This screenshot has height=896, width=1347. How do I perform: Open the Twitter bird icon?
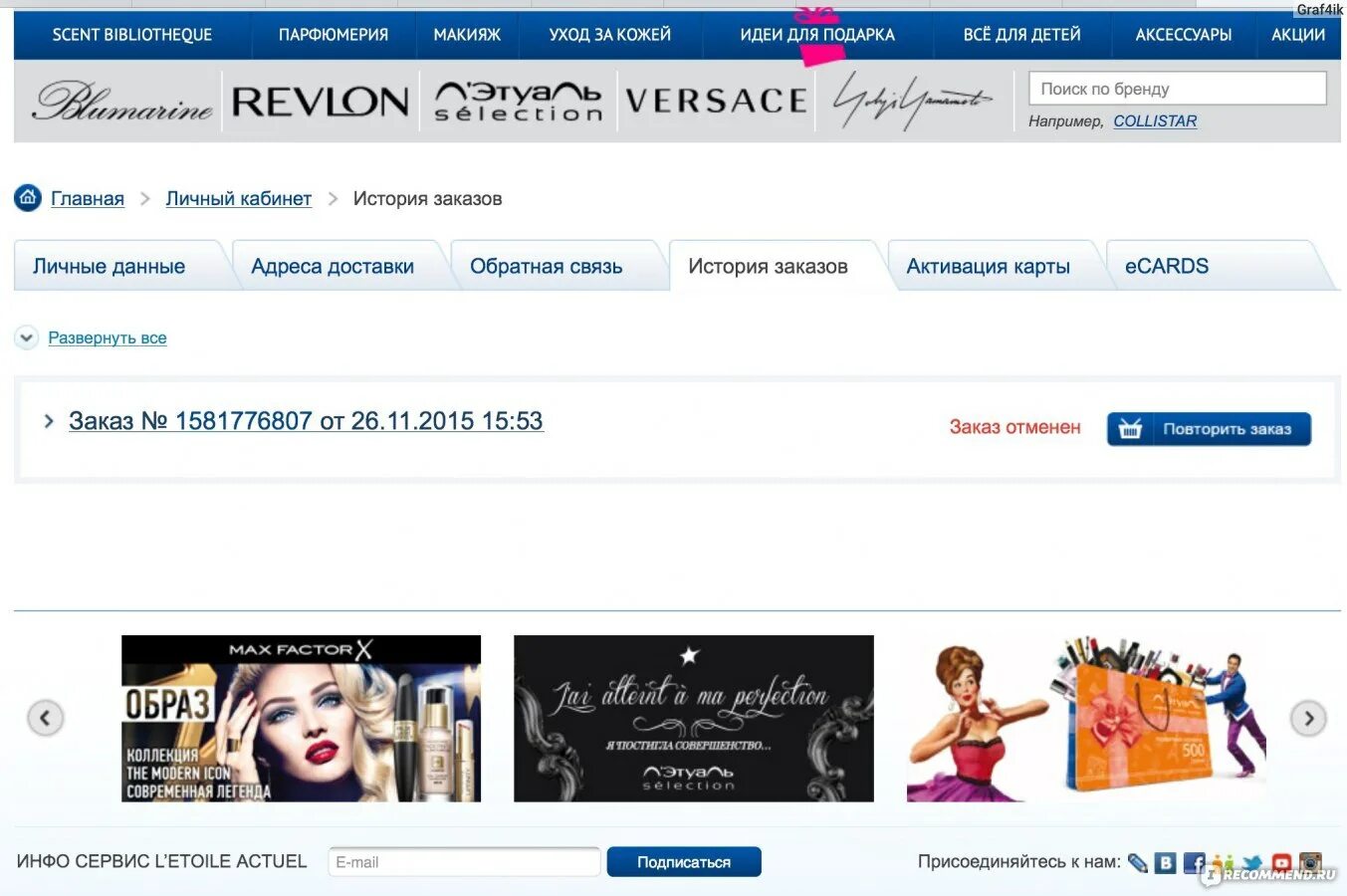(1252, 863)
